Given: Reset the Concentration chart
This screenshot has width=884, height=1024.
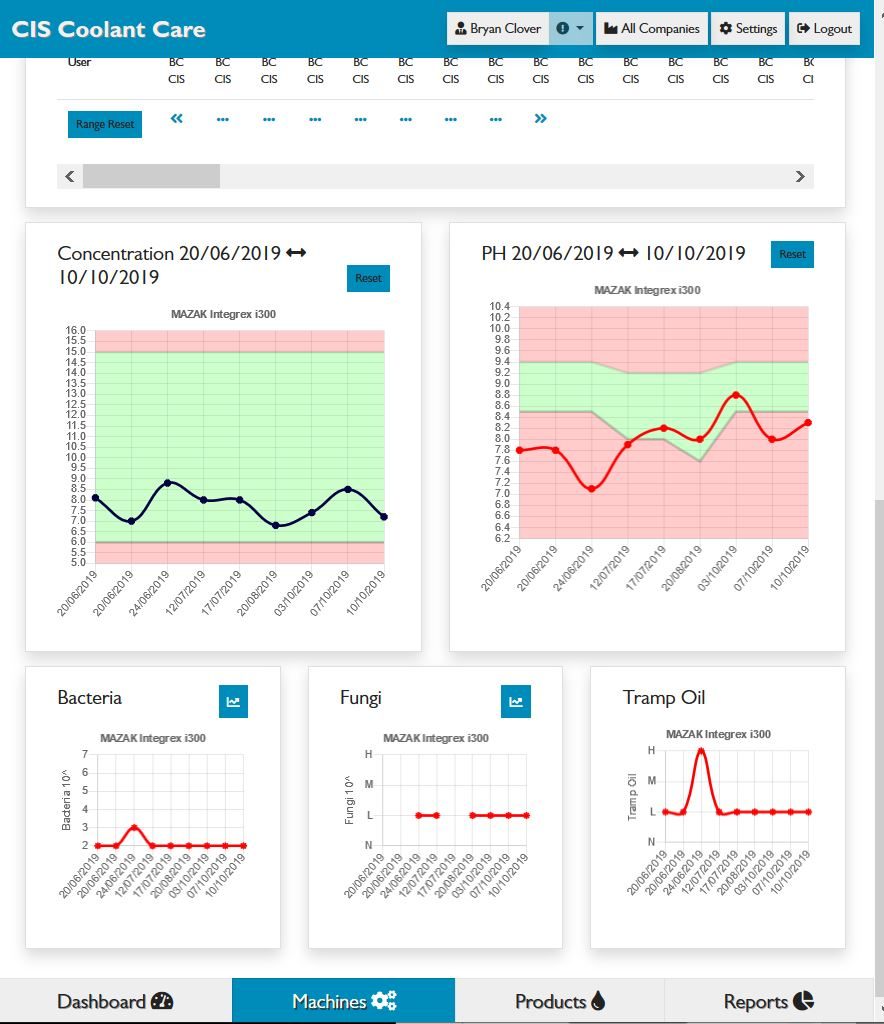Looking at the screenshot, I should 368,278.
